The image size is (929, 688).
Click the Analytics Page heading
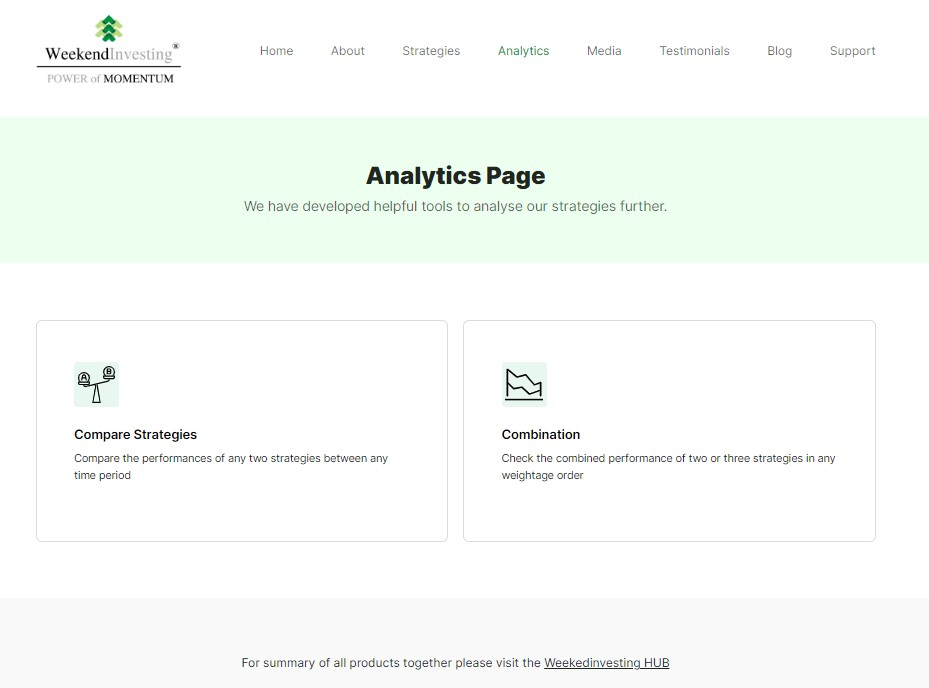click(x=456, y=176)
